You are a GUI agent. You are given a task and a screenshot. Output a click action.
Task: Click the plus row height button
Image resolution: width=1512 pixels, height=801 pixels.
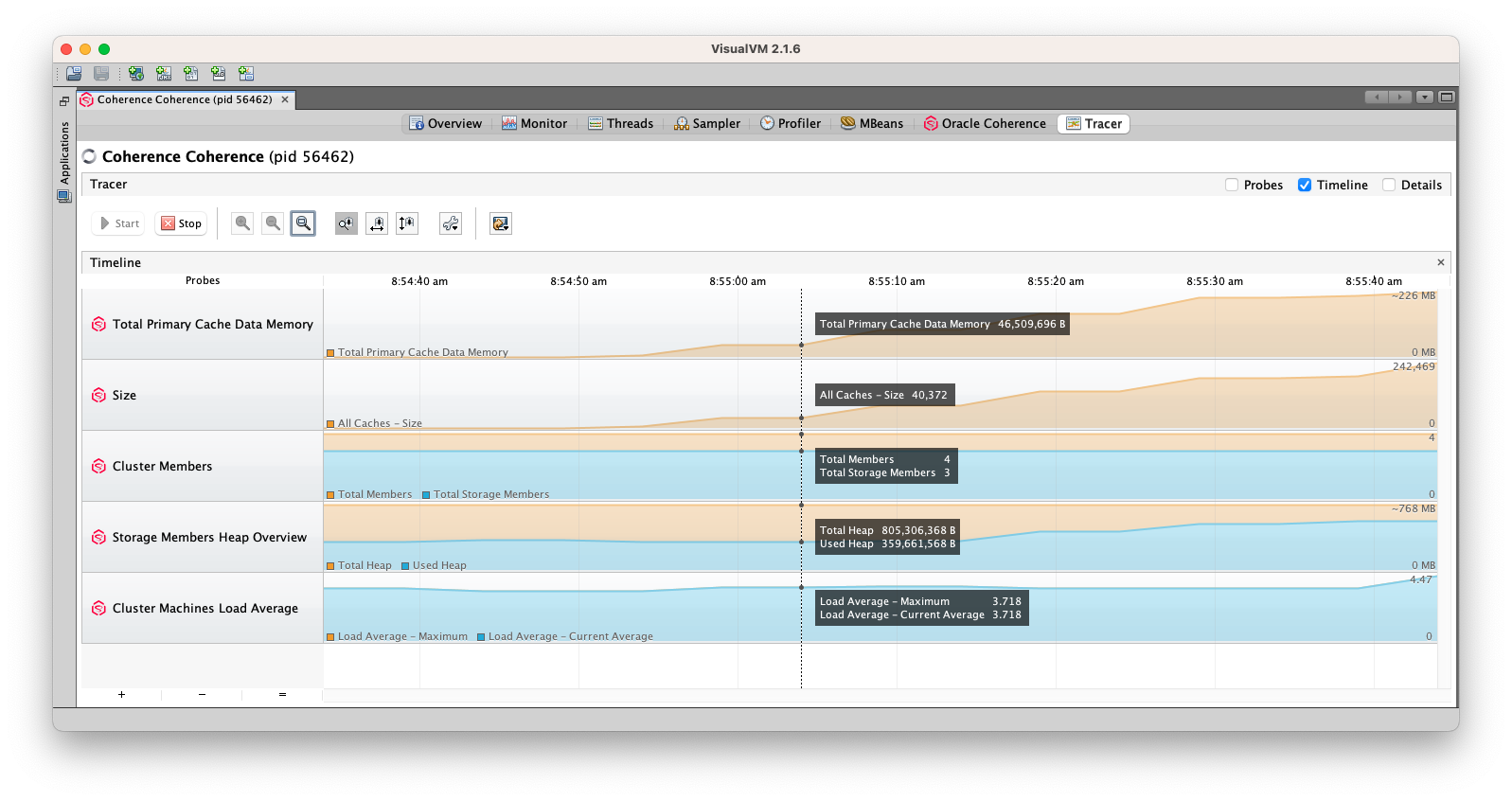coord(121,694)
